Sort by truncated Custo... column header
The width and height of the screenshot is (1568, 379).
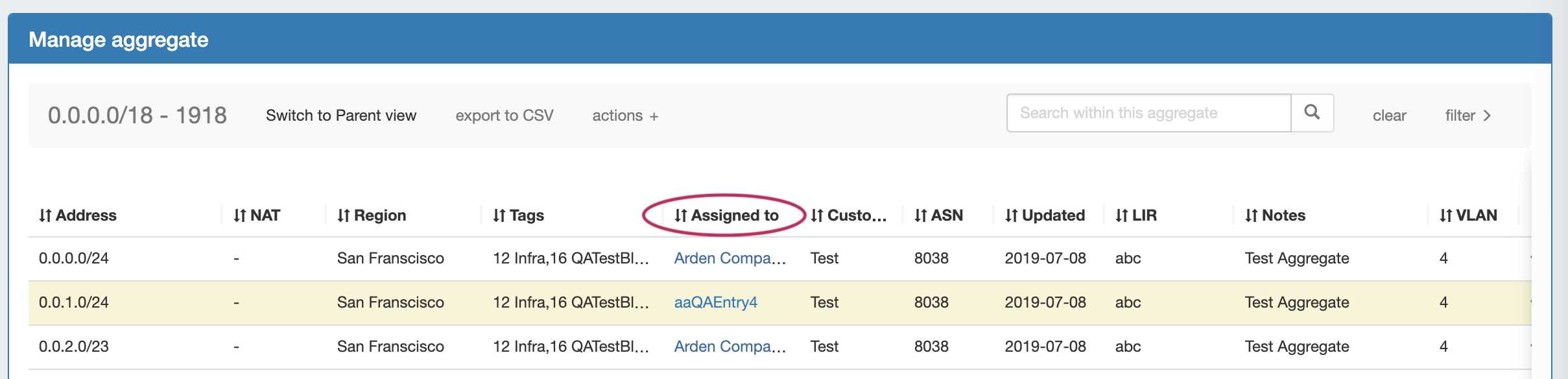[x=848, y=215]
